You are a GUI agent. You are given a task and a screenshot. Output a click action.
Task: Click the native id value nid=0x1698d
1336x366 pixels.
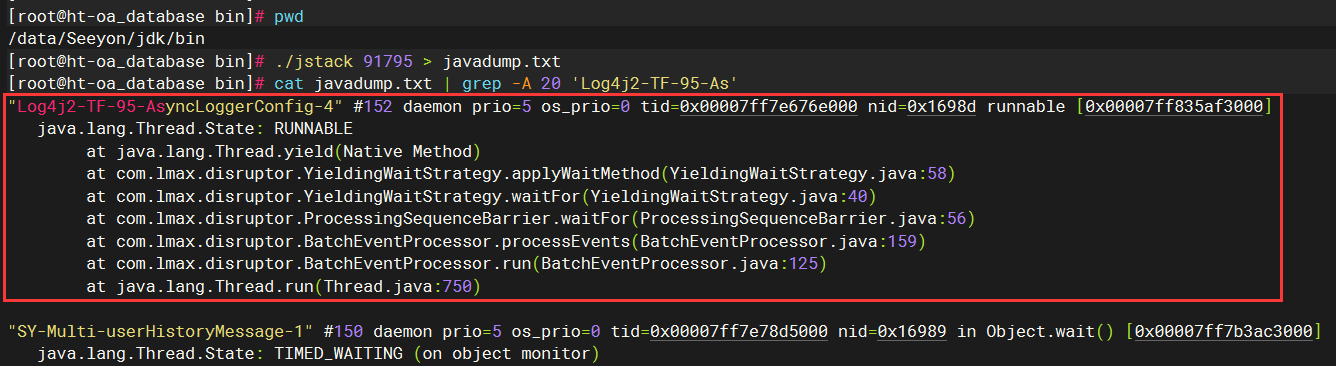coord(922,107)
